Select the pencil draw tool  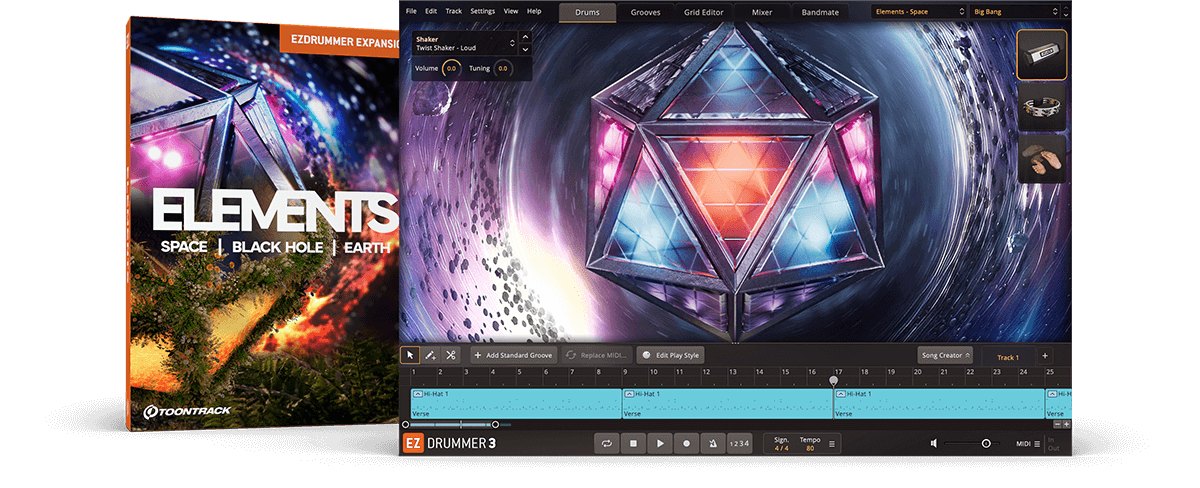click(x=430, y=355)
